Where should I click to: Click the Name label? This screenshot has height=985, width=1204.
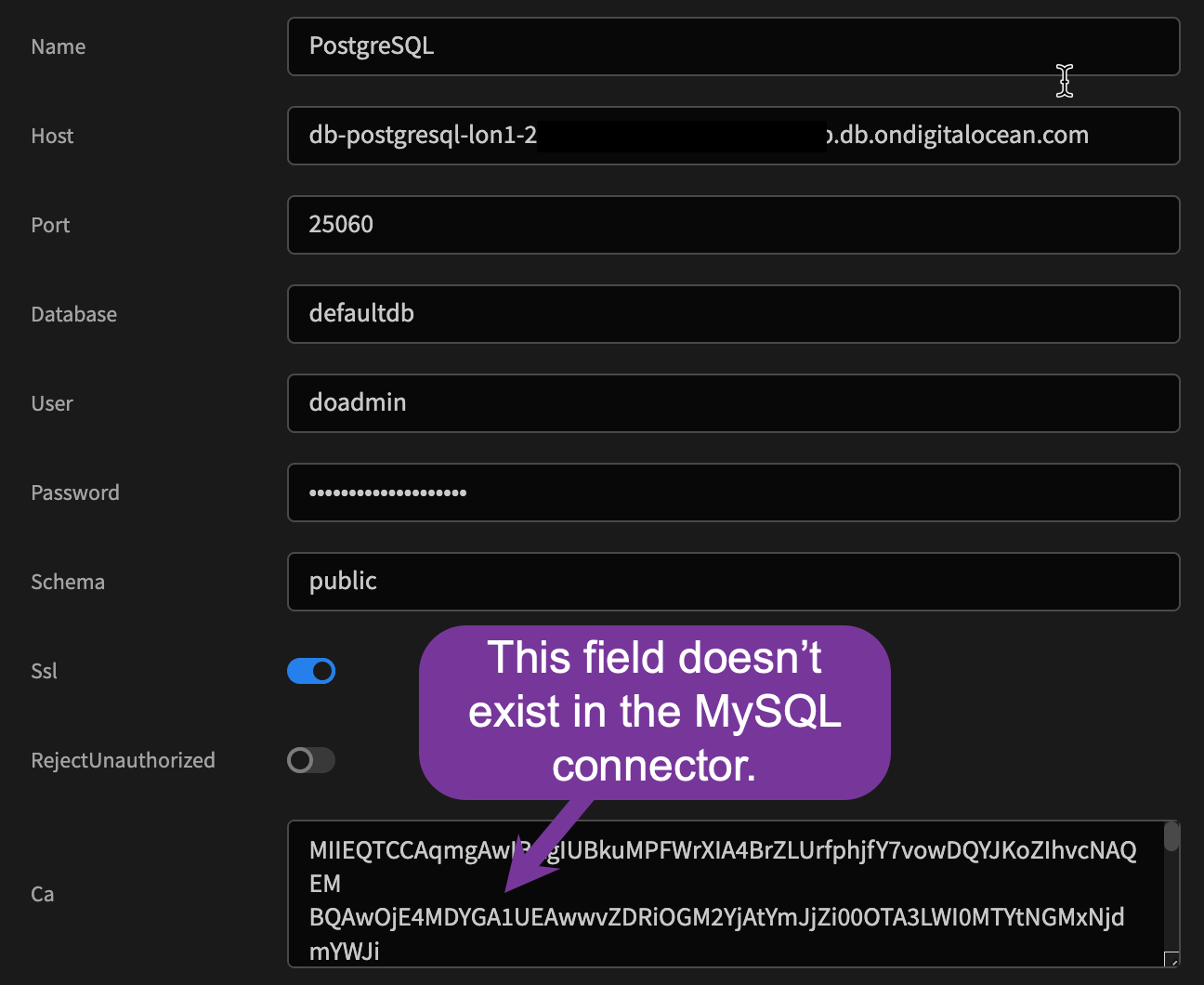tap(59, 46)
